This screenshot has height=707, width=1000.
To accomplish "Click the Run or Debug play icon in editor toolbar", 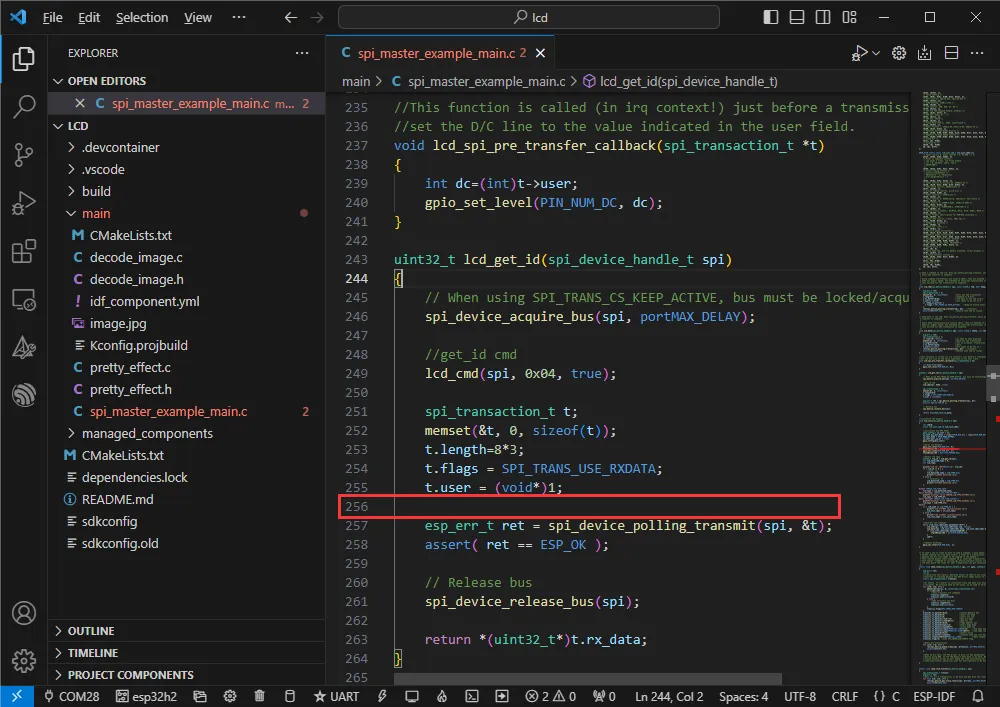I will coord(859,53).
